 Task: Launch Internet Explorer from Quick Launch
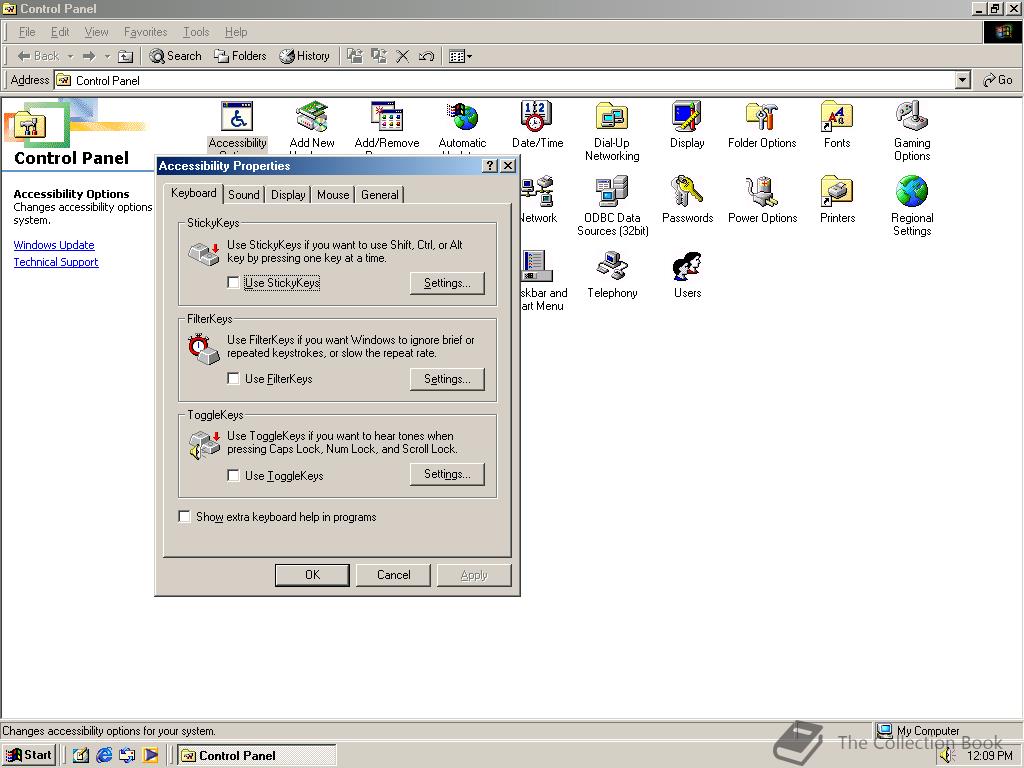(x=104, y=755)
